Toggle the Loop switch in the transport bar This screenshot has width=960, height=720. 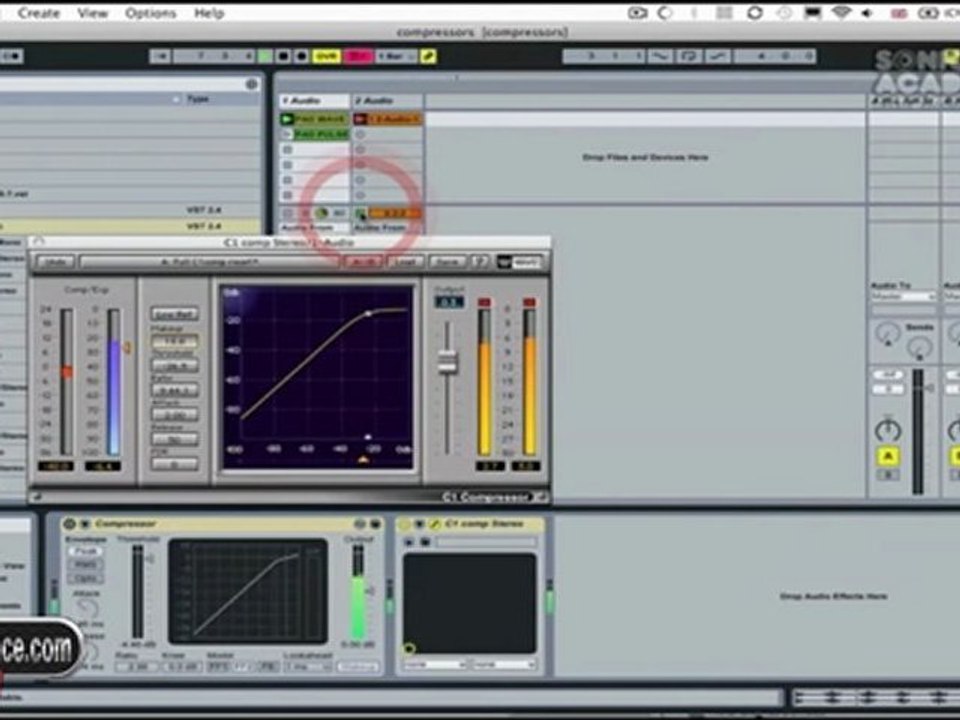coord(689,56)
